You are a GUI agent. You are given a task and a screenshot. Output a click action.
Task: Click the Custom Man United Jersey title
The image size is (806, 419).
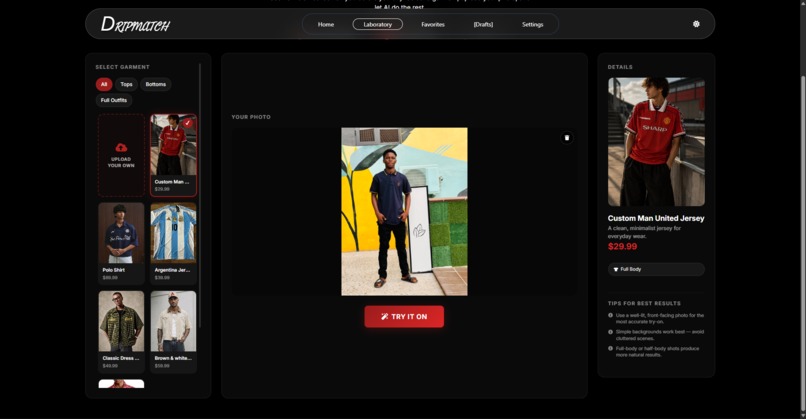pos(656,218)
